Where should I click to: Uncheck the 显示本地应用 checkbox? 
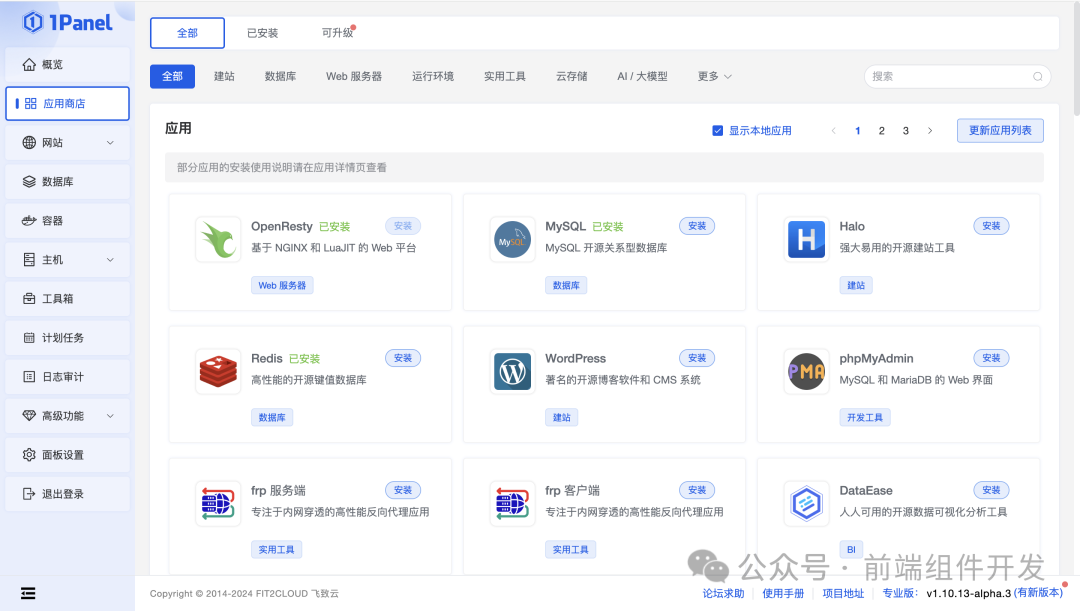[x=717, y=130]
